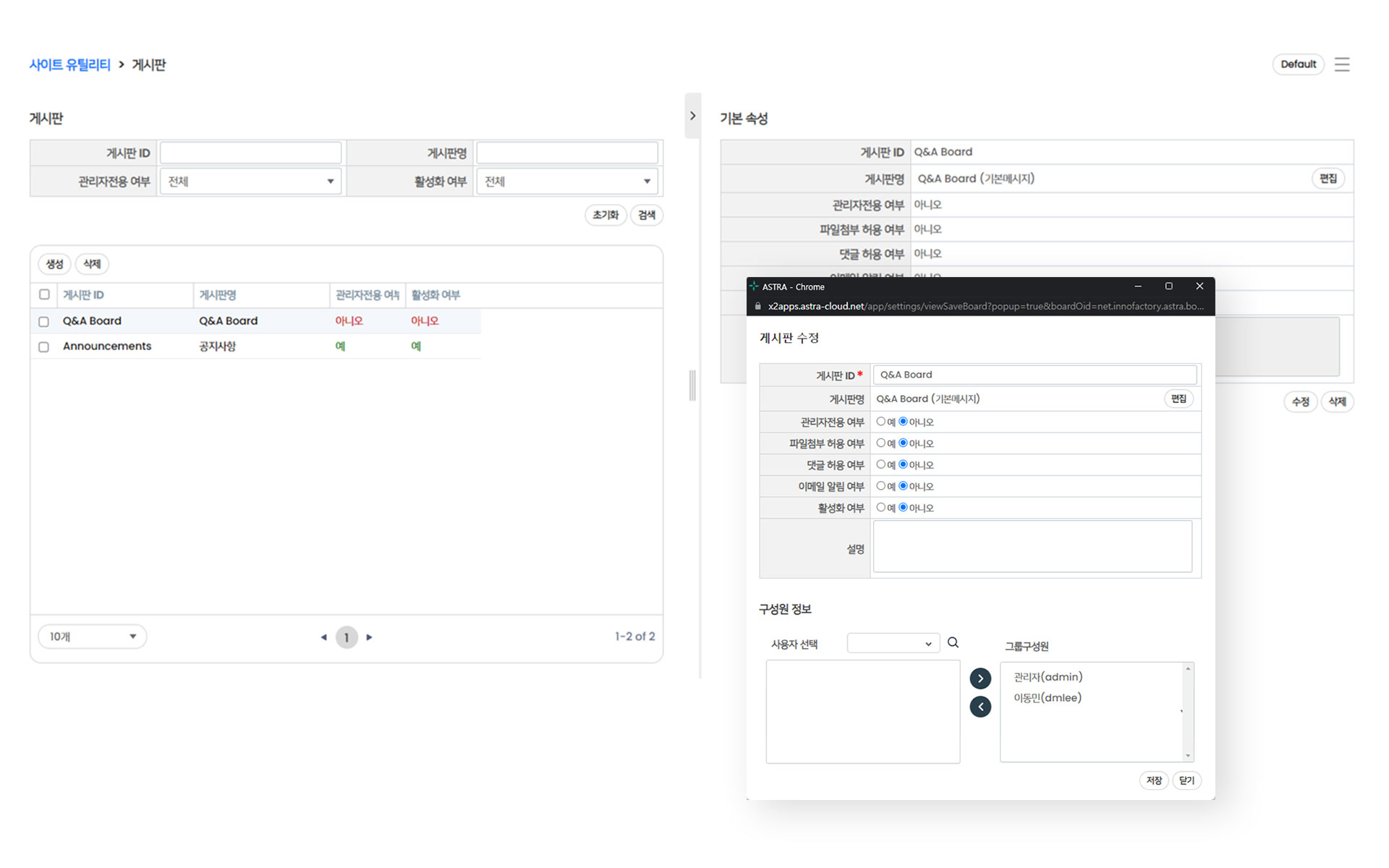The height and width of the screenshot is (868, 1389).
Task: Click the 사이트 유틸리티 breadcrumb link
Action: pyautogui.click(x=69, y=64)
